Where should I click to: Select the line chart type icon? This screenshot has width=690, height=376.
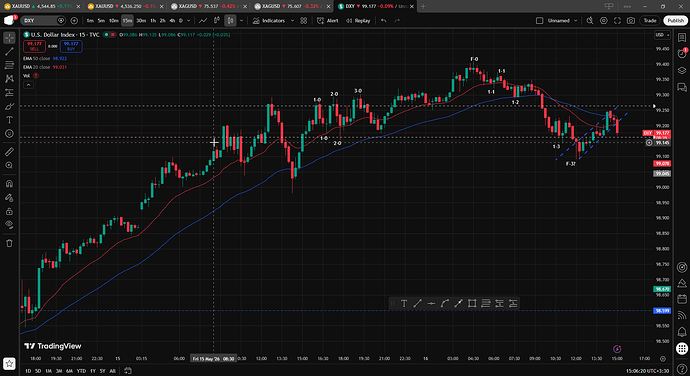point(203,21)
